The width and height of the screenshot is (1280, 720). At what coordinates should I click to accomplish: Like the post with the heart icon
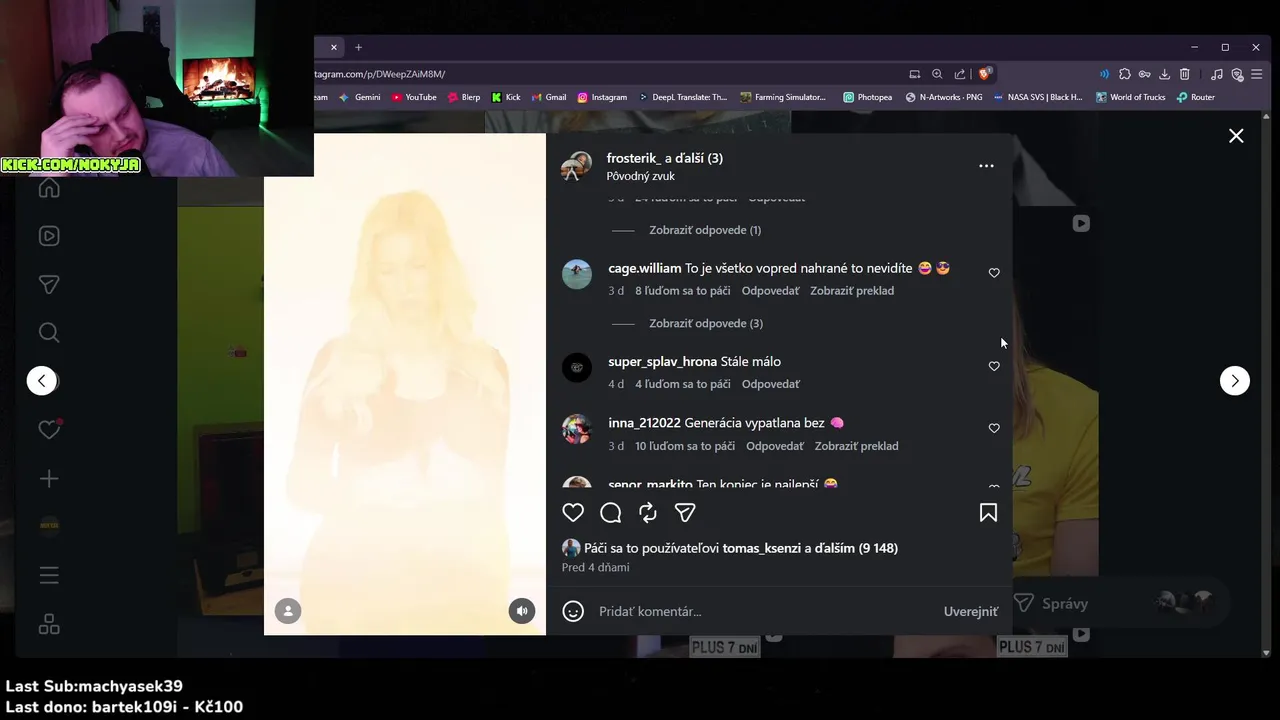tap(573, 512)
